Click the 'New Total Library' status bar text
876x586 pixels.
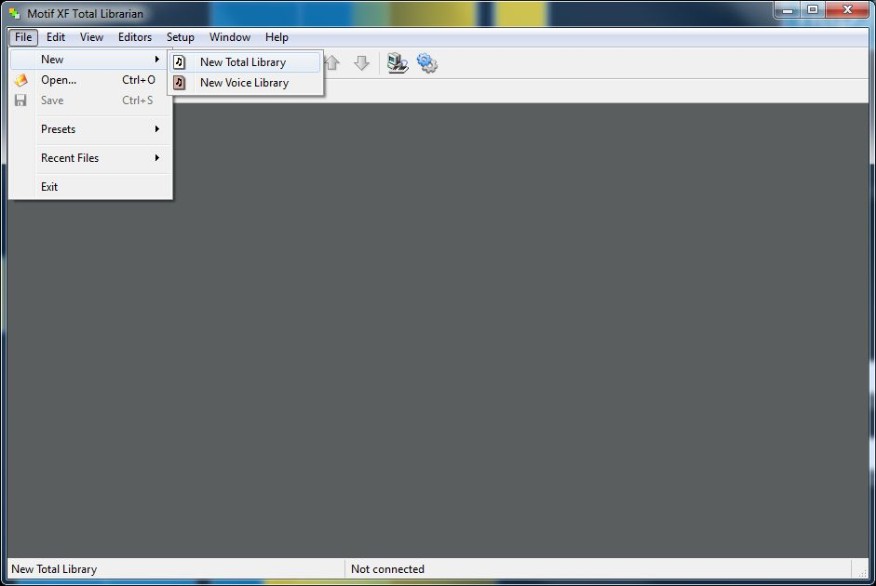click(x=54, y=569)
